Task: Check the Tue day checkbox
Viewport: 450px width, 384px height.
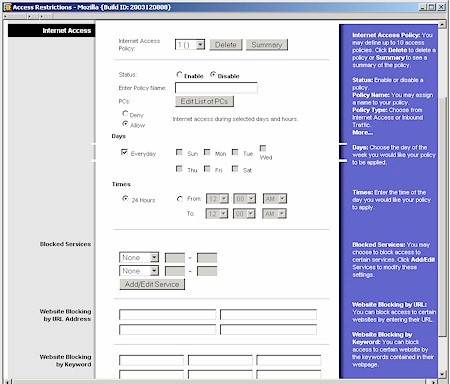Action: tap(235, 152)
